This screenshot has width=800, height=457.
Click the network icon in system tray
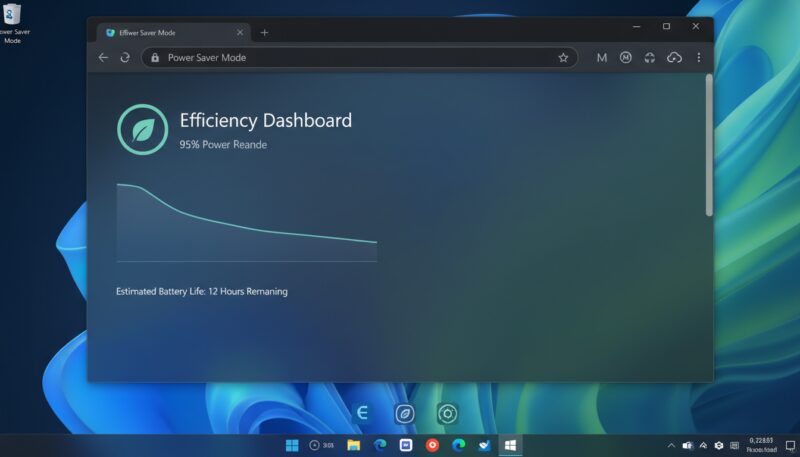(703, 446)
